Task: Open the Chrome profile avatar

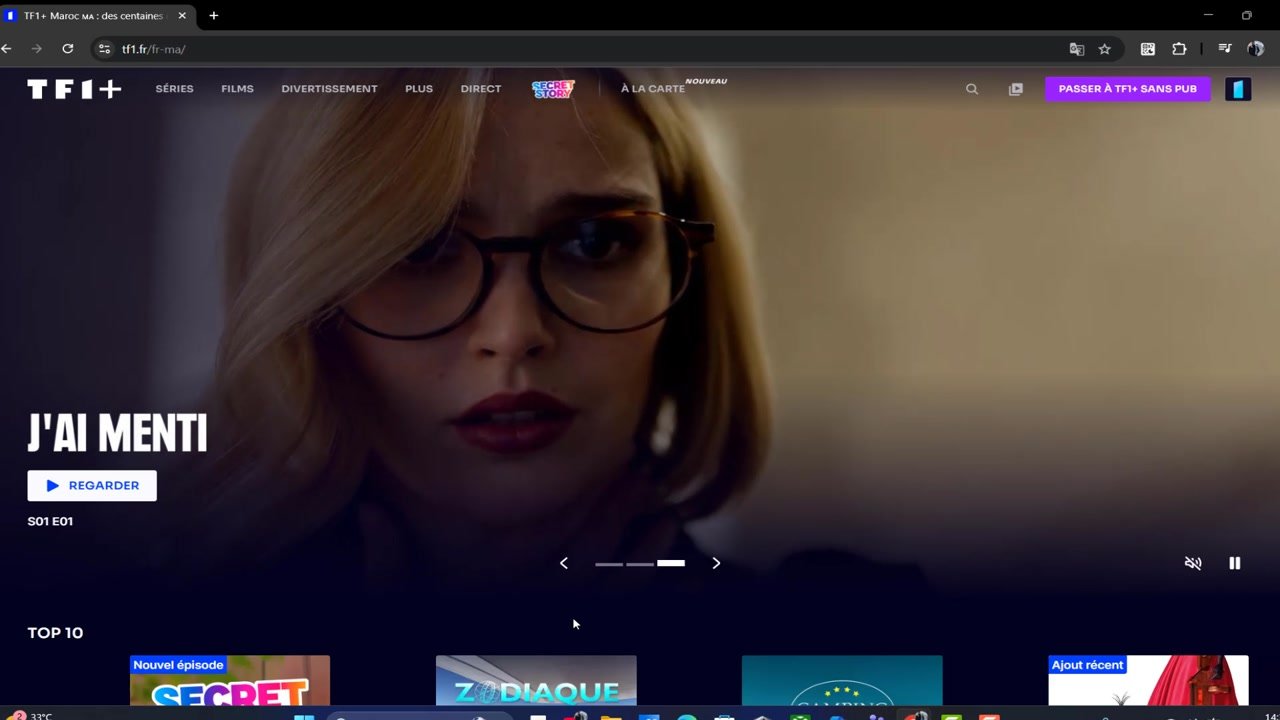Action: 1255,49
